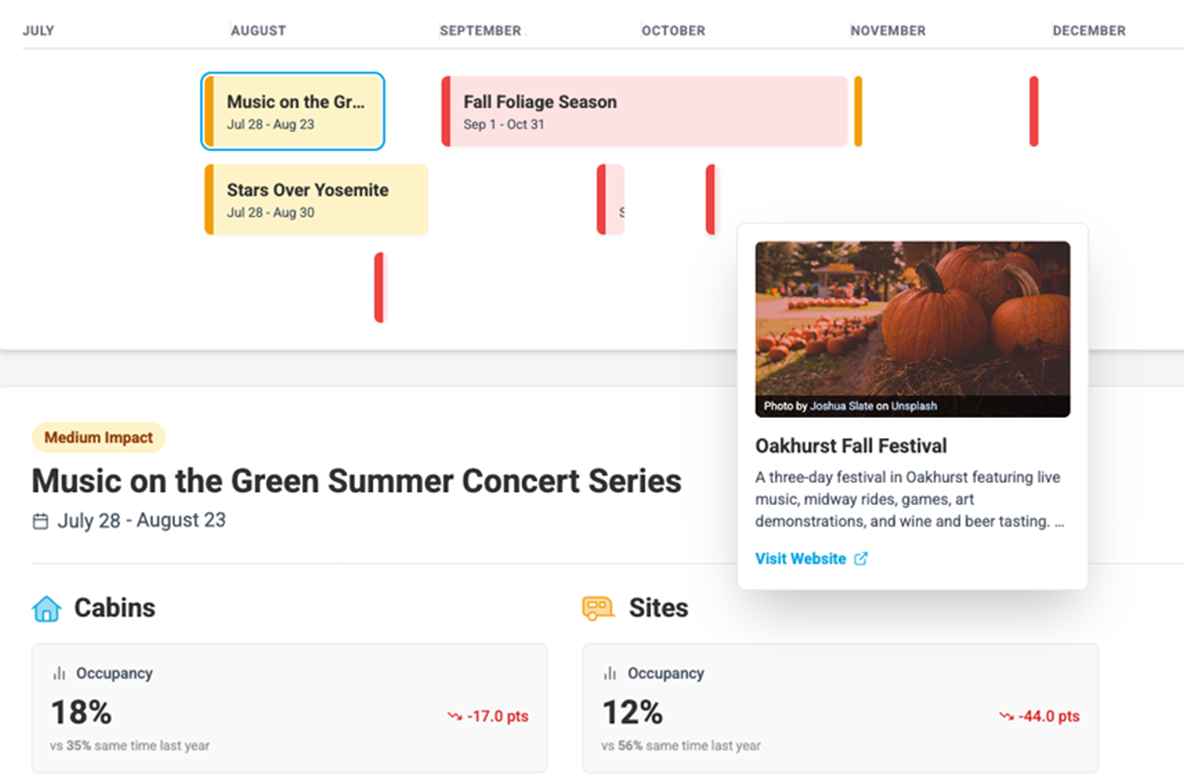
Task: Click the Cabins Occupancy 18% card
Action: pos(289,708)
